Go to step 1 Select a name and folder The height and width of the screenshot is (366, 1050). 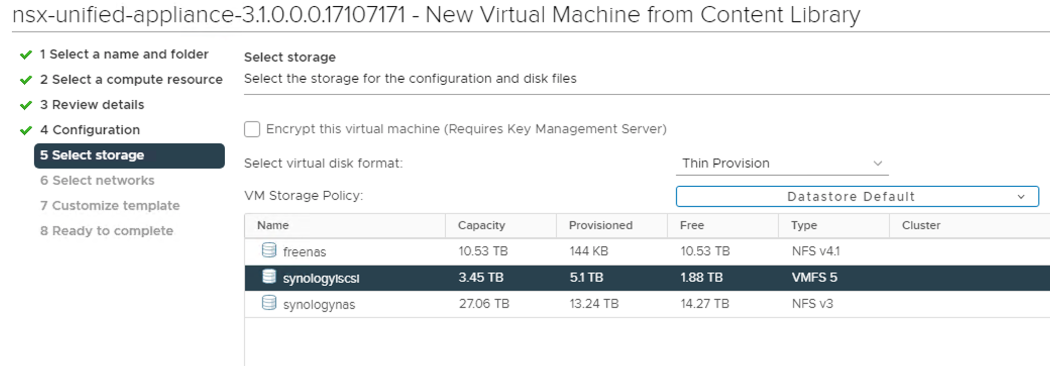(124, 54)
